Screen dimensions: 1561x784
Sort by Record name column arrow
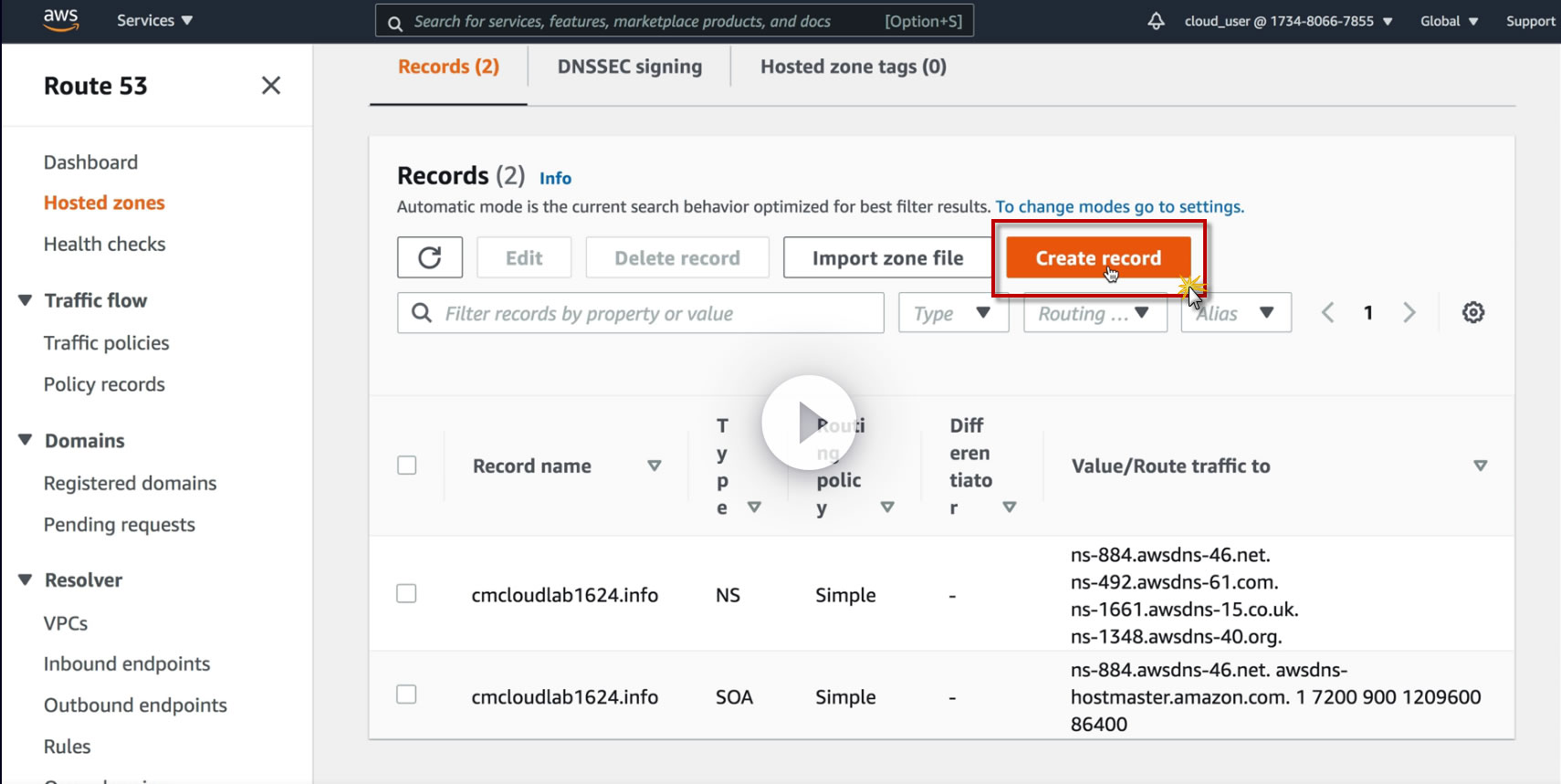coord(655,465)
